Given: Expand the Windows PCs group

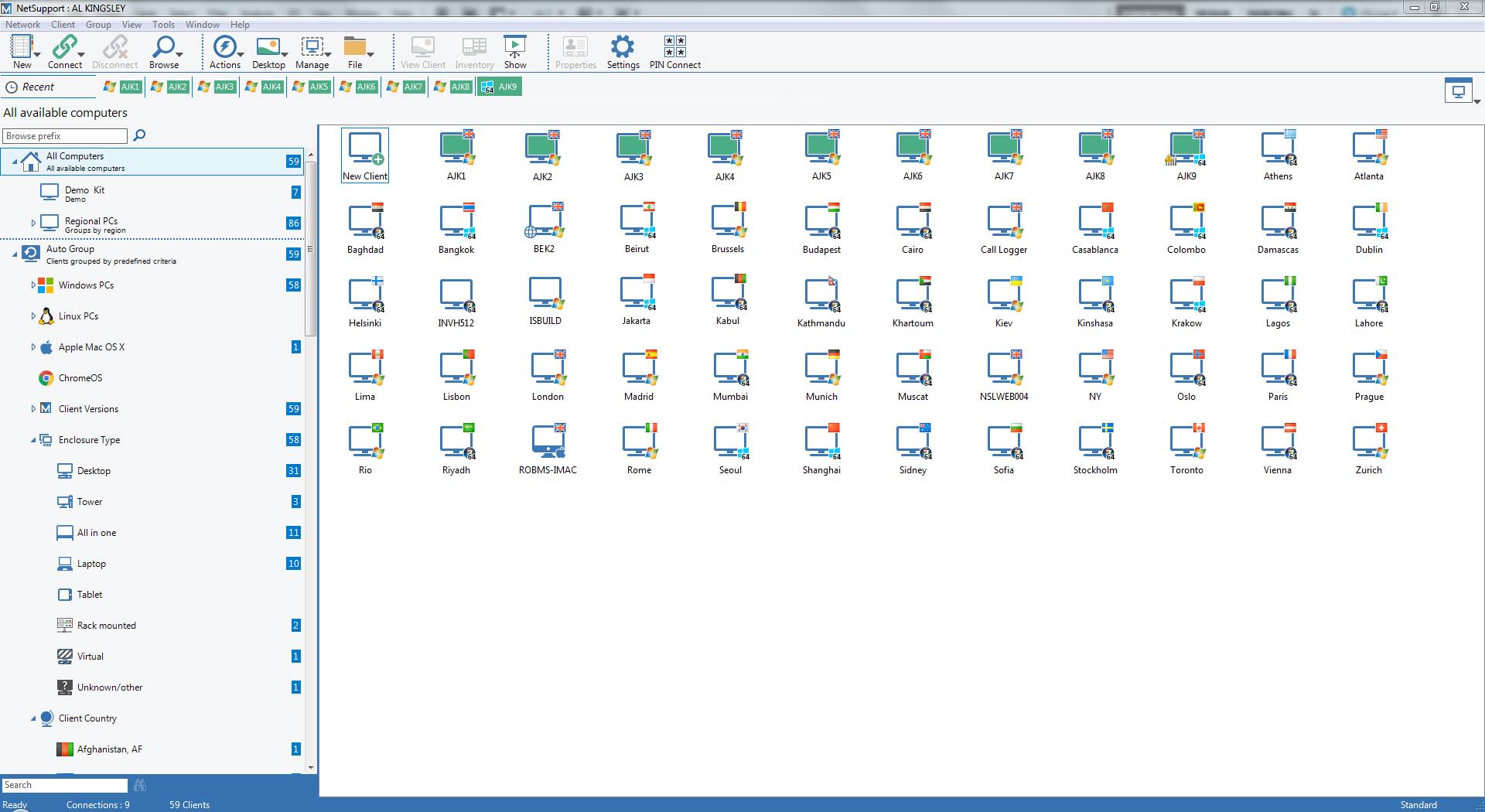Looking at the screenshot, I should click(33, 285).
